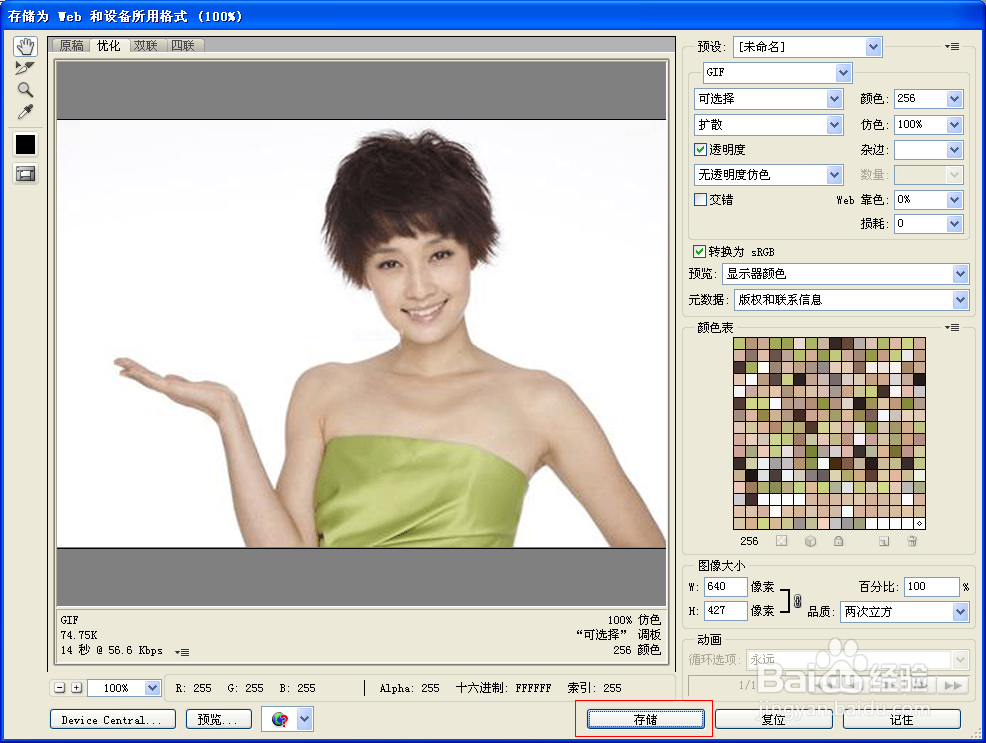Toggle slices visibility icon
This screenshot has width=986, height=743.
point(25,174)
